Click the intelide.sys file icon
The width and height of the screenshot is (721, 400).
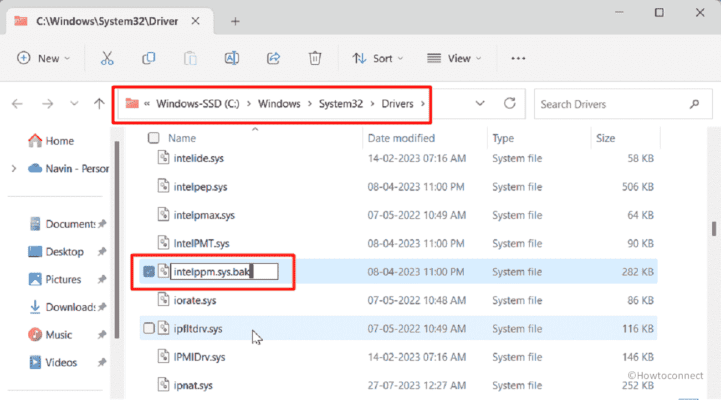163,158
